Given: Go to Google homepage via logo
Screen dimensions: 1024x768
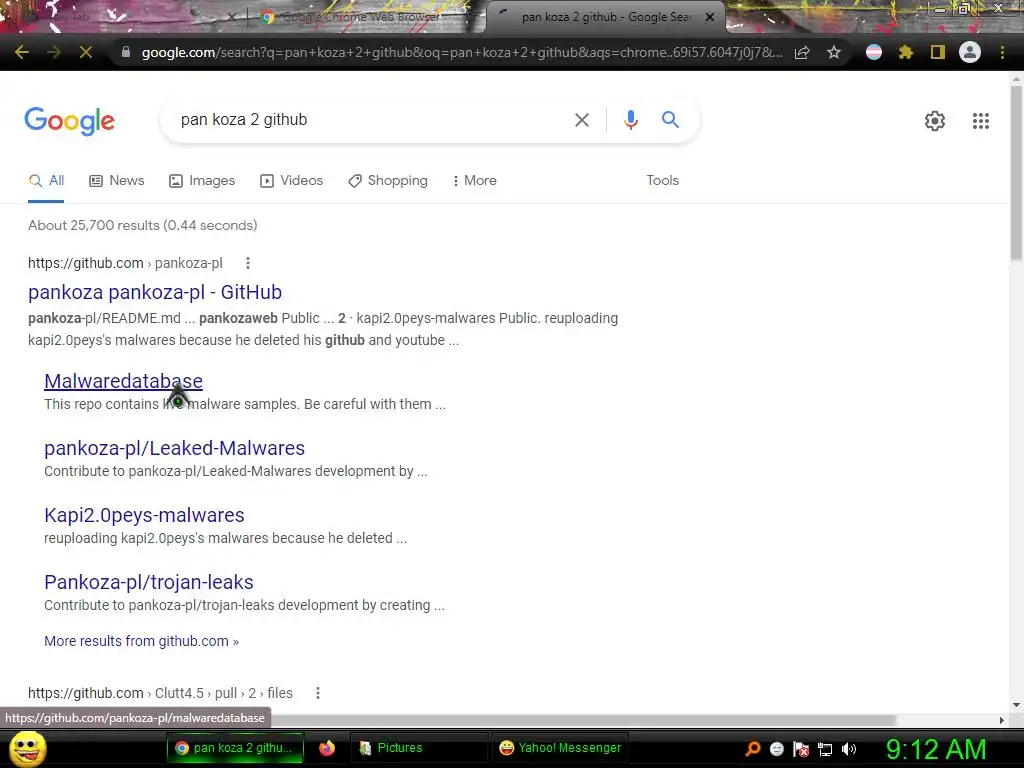Looking at the screenshot, I should point(69,121).
